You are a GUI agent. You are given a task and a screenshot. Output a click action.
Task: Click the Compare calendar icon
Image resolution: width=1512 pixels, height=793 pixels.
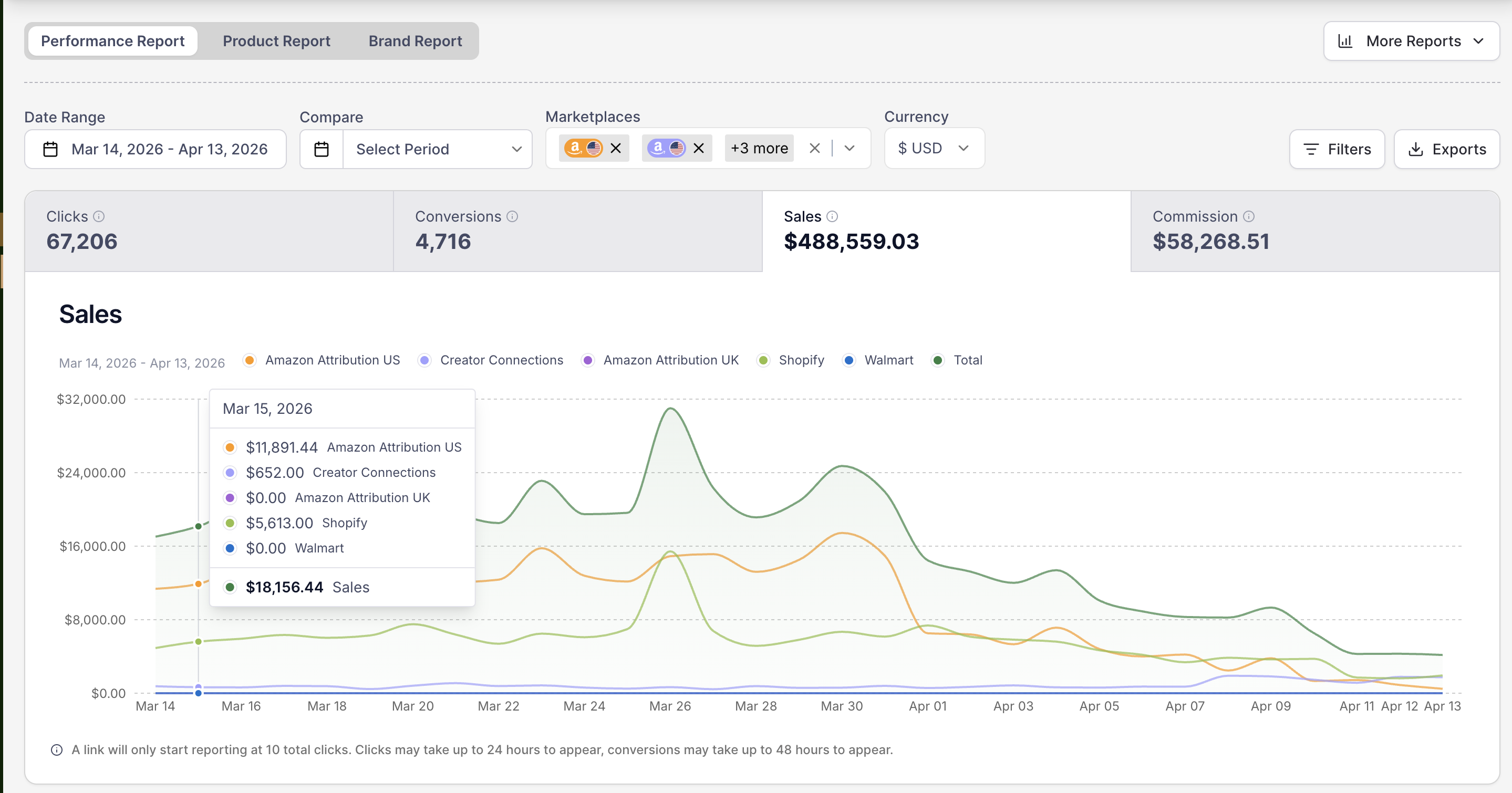coord(321,149)
